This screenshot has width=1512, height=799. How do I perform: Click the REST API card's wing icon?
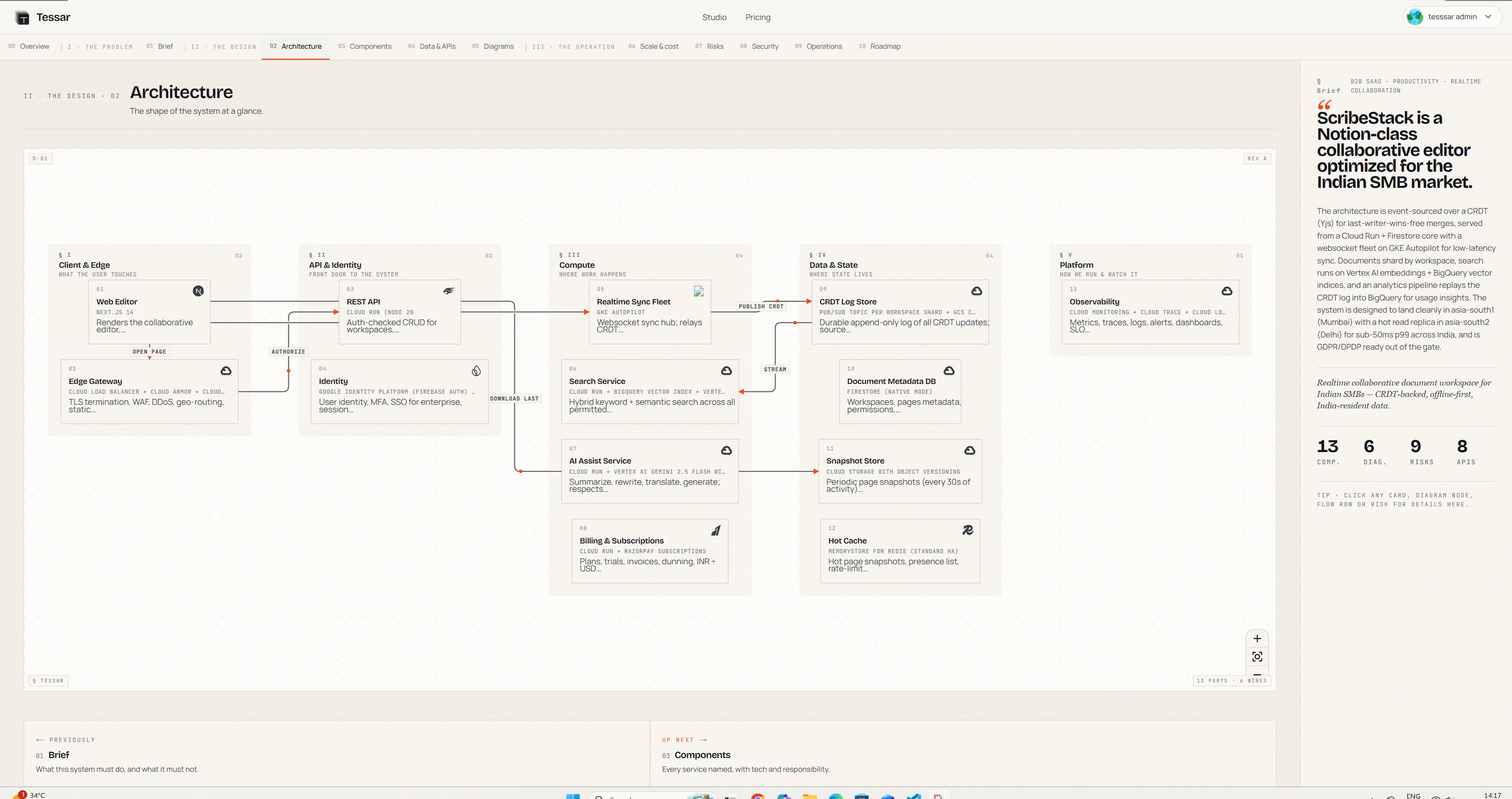tap(448, 291)
